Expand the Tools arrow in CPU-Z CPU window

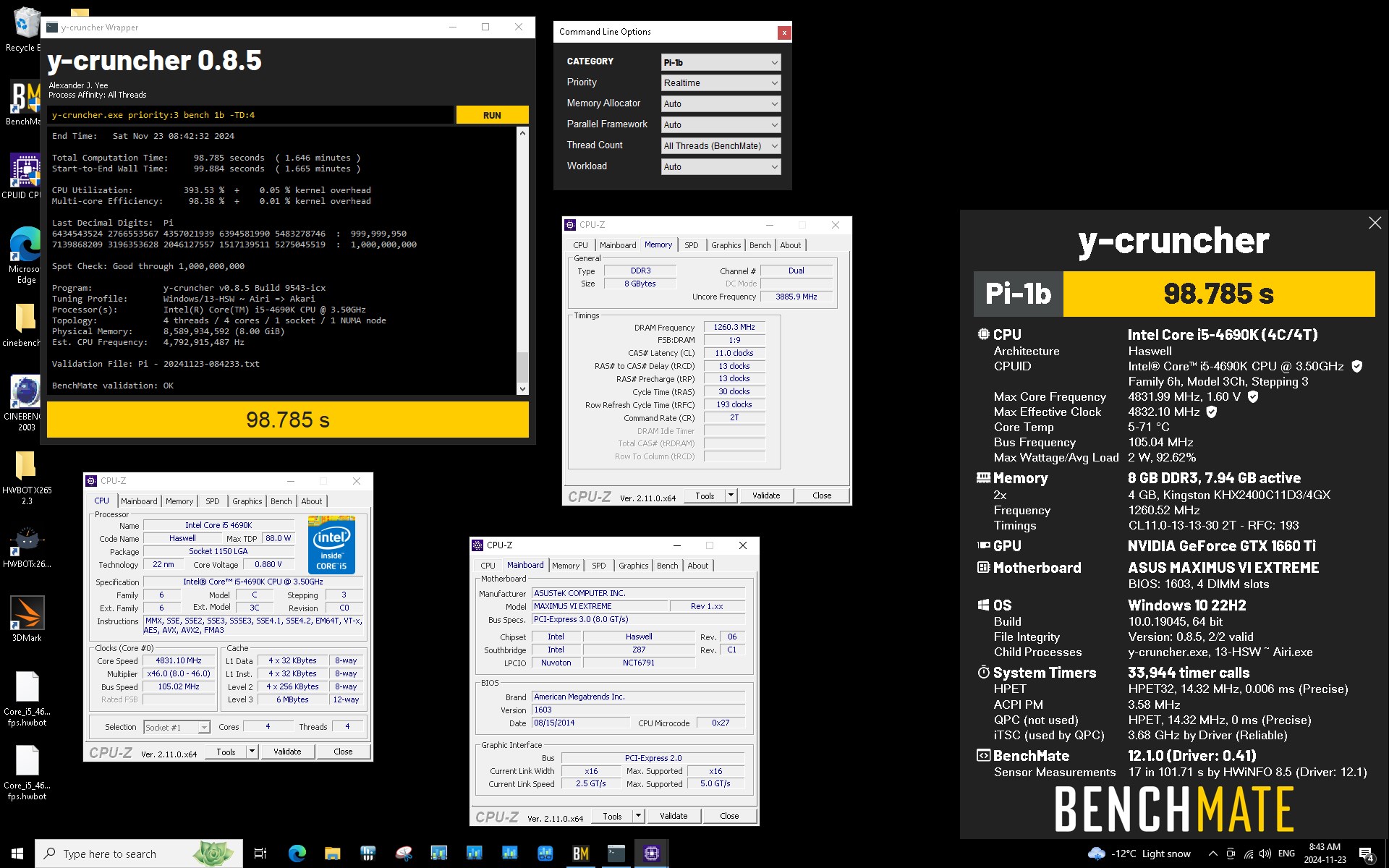tap(252, 752)
